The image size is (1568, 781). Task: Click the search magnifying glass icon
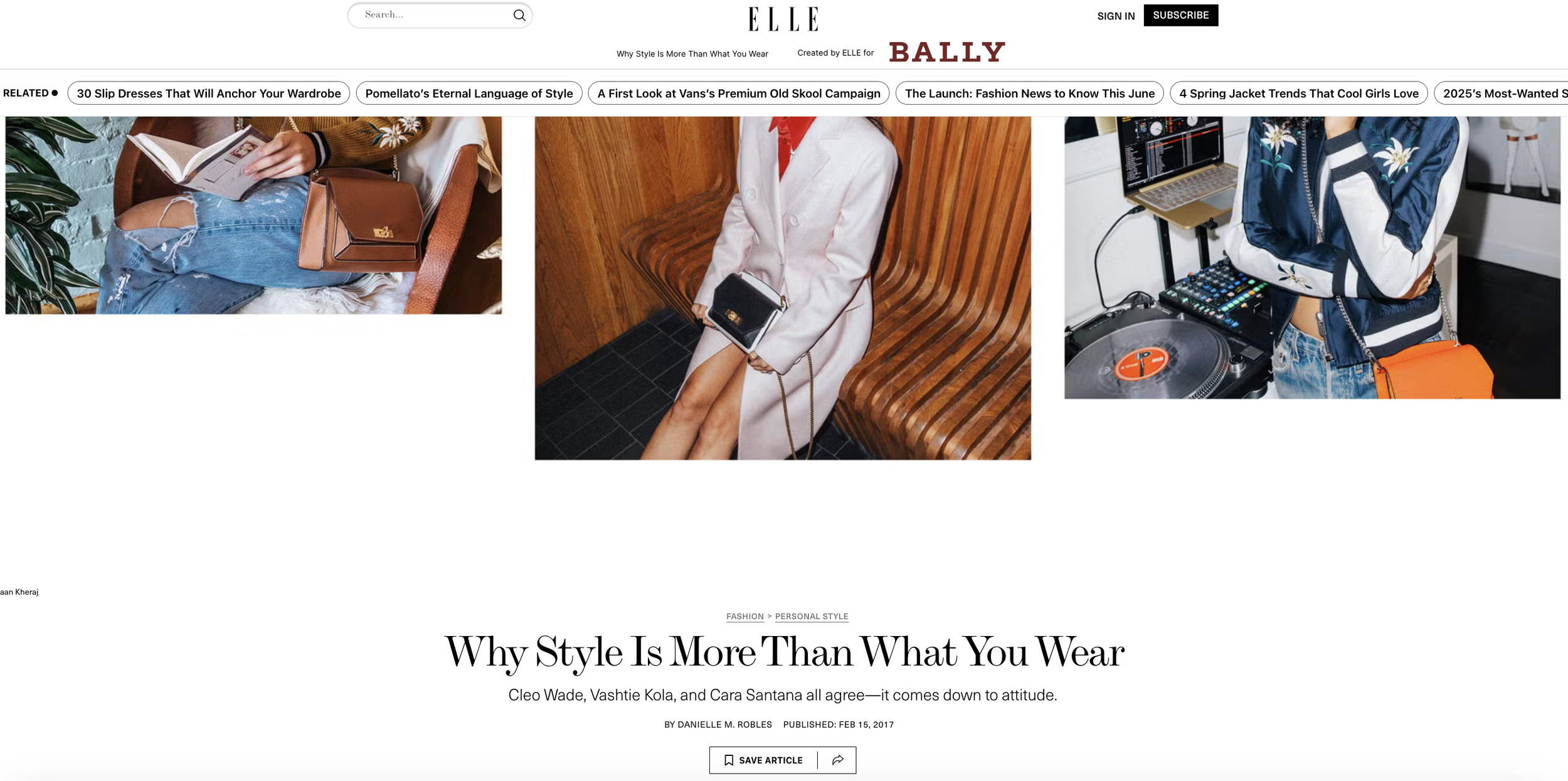tap(519, 15)
